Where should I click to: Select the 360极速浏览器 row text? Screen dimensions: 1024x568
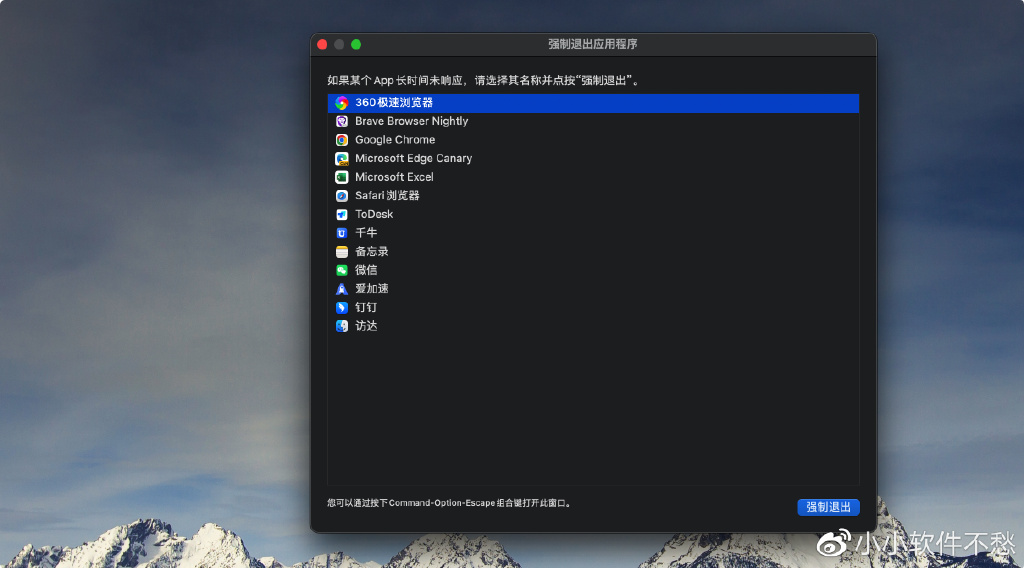pyautogui.click(x=394, y=103)
